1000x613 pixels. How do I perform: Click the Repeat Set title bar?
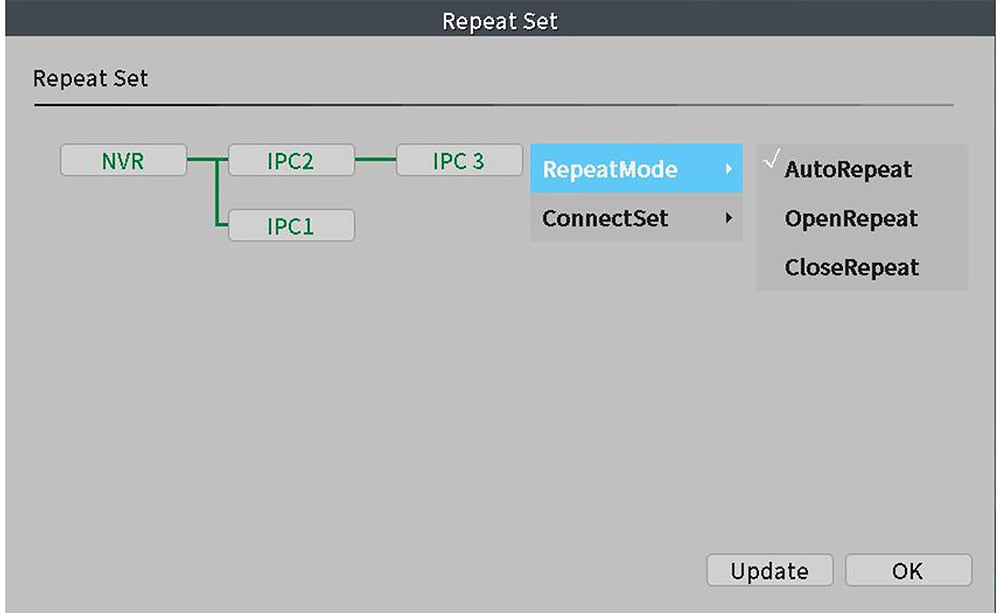pos(500,19)
